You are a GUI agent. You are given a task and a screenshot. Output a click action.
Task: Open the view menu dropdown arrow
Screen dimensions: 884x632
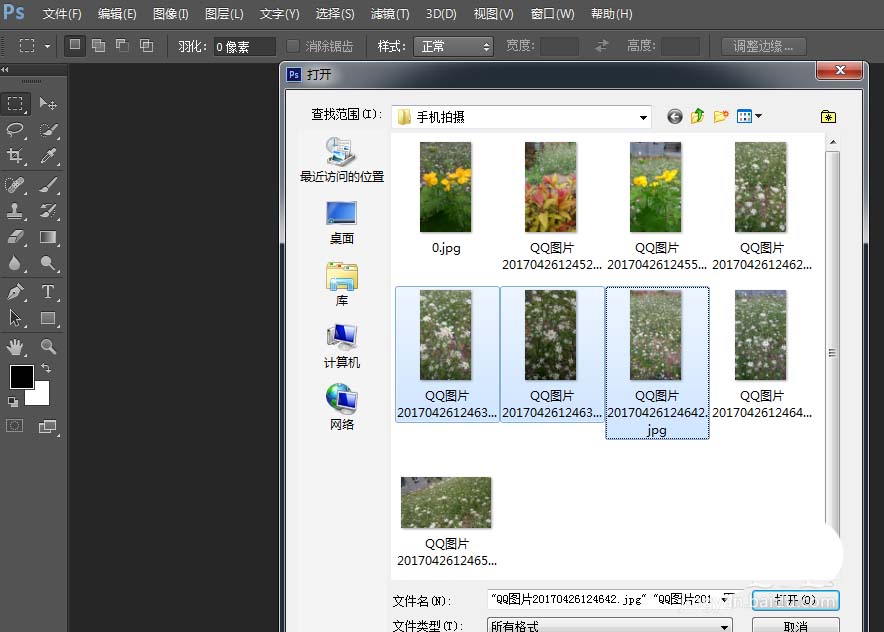click(x=759, y=116)
